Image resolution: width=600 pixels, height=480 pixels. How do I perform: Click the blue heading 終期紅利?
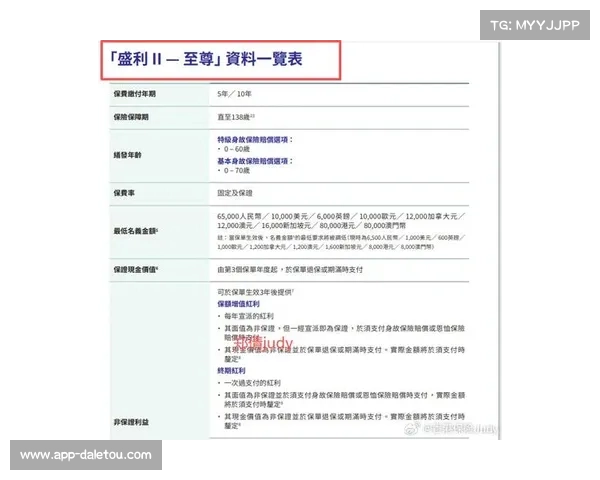[x=231, y=371]
